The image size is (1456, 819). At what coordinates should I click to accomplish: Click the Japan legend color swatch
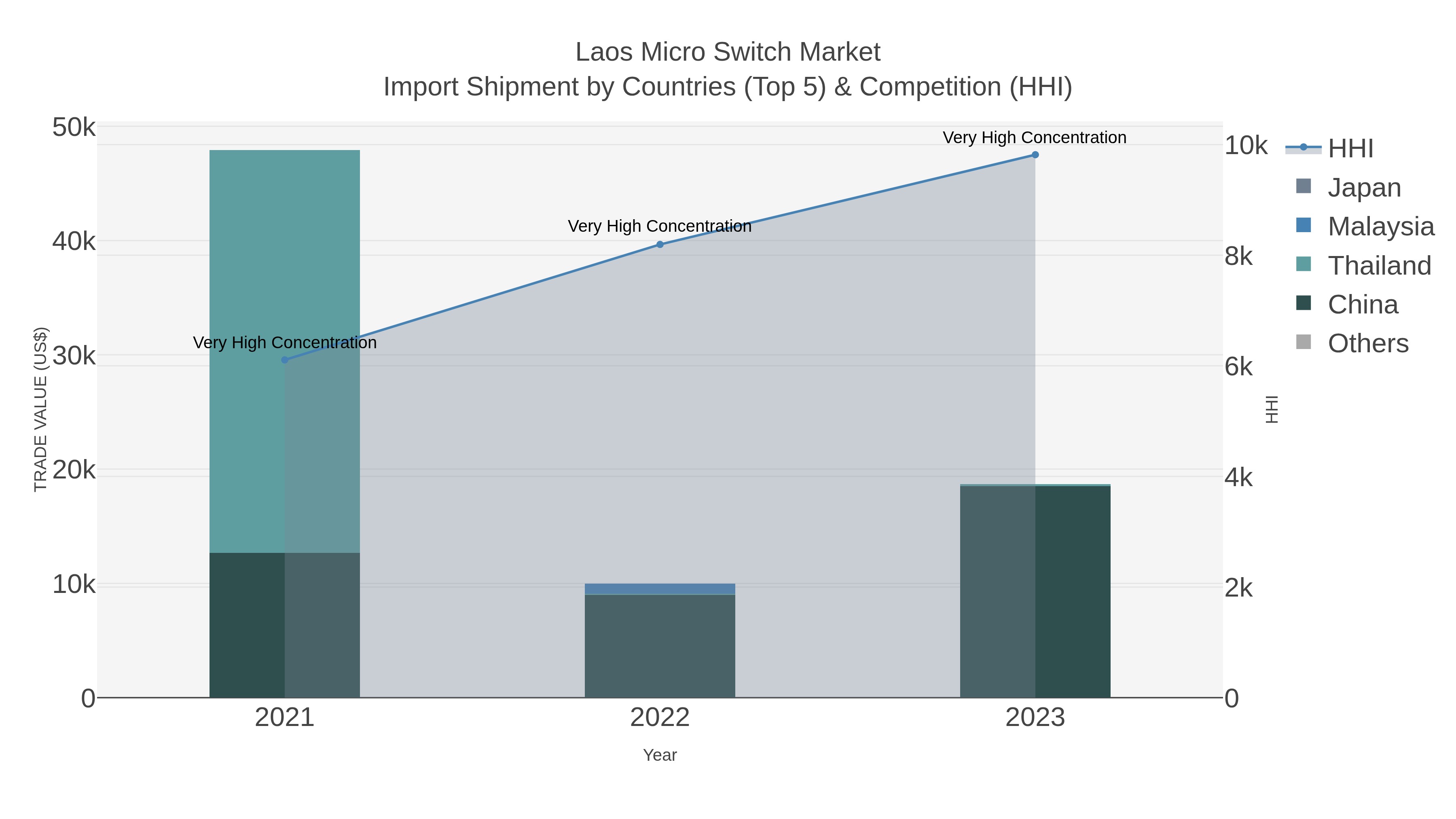(x=1304, y=186)
